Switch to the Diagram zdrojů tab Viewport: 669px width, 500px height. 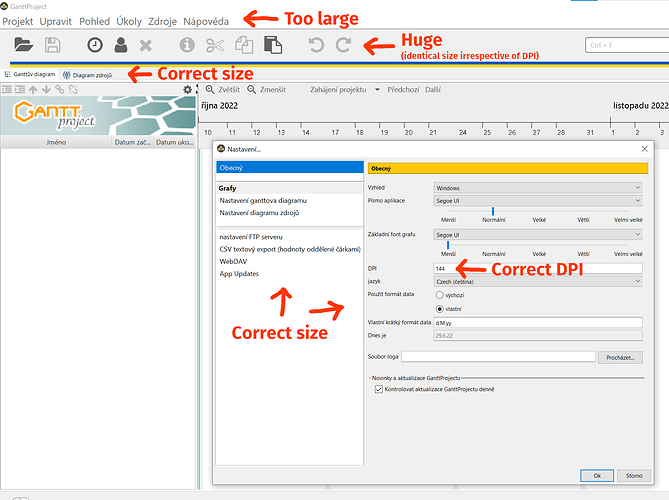point(87,75)
